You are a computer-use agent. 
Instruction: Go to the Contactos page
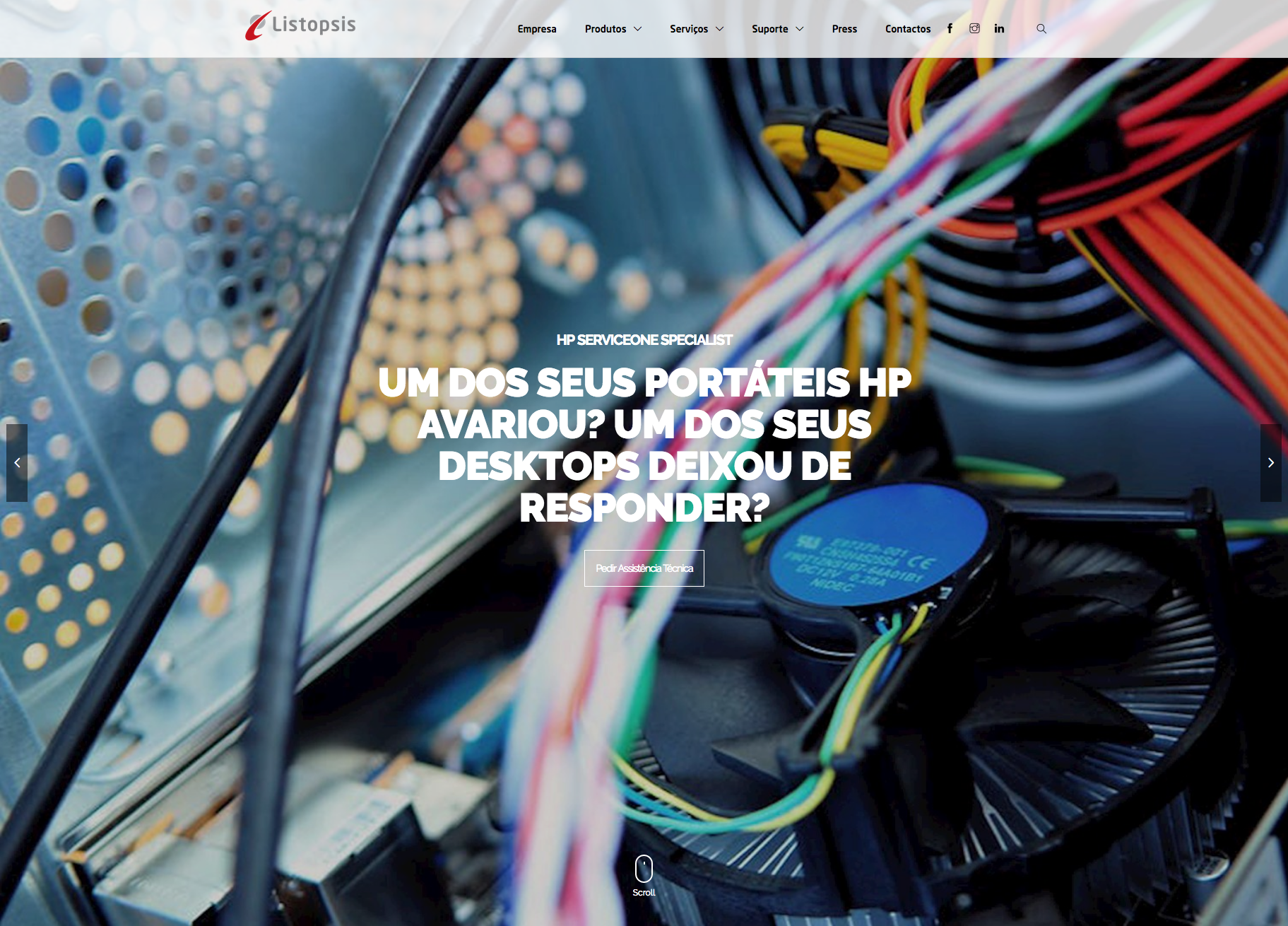click(x=908, y=29)
